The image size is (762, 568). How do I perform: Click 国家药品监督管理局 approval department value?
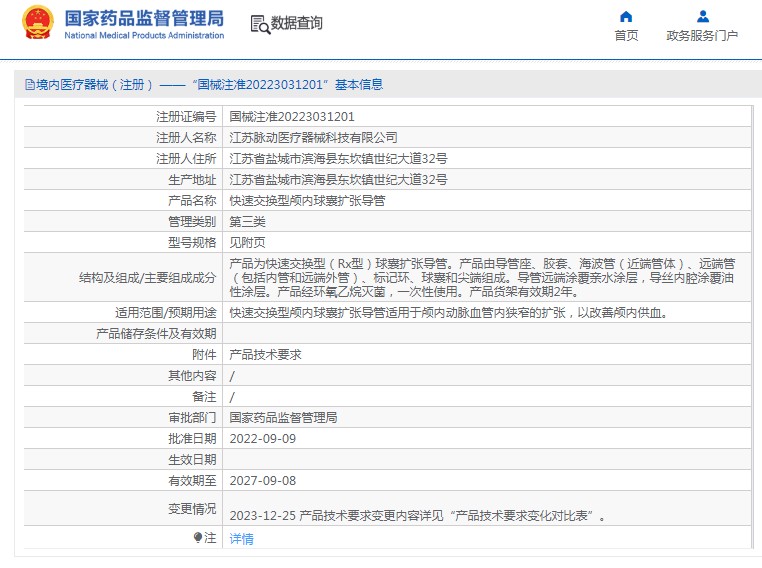coord(283,417)
